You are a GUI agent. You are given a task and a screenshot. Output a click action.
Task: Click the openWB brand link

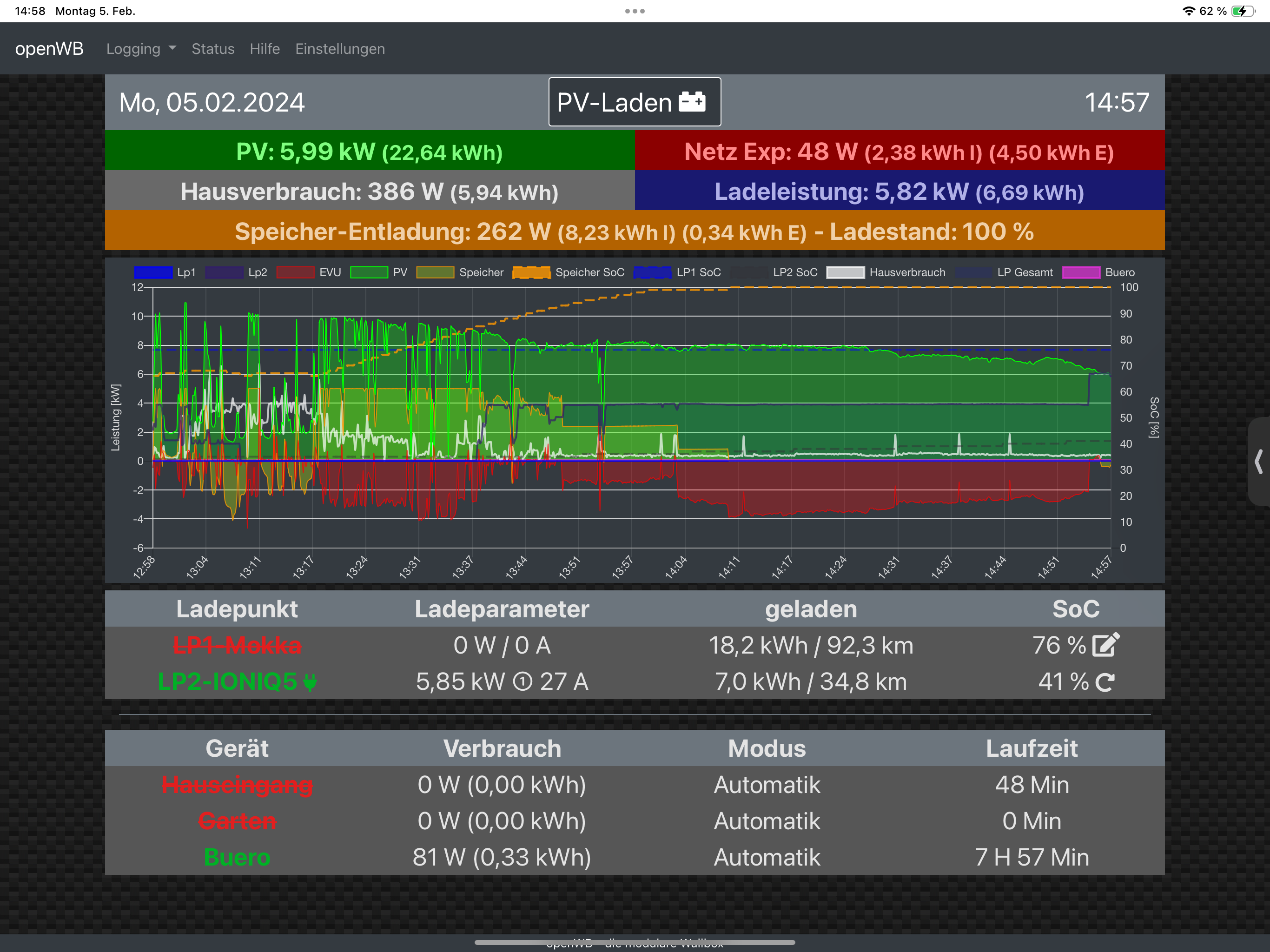[49, 49]
